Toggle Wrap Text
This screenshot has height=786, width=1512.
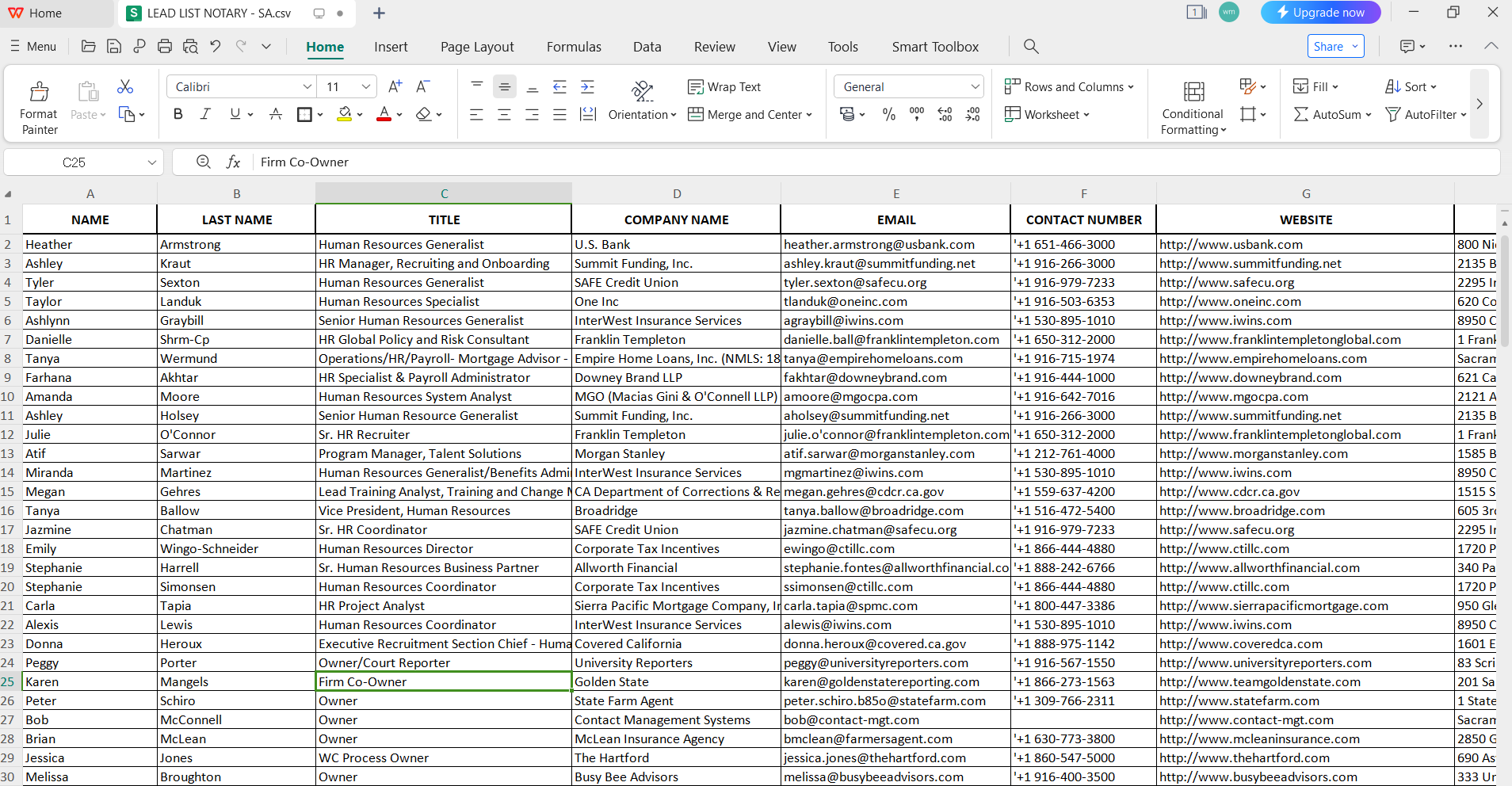(724, 86)
